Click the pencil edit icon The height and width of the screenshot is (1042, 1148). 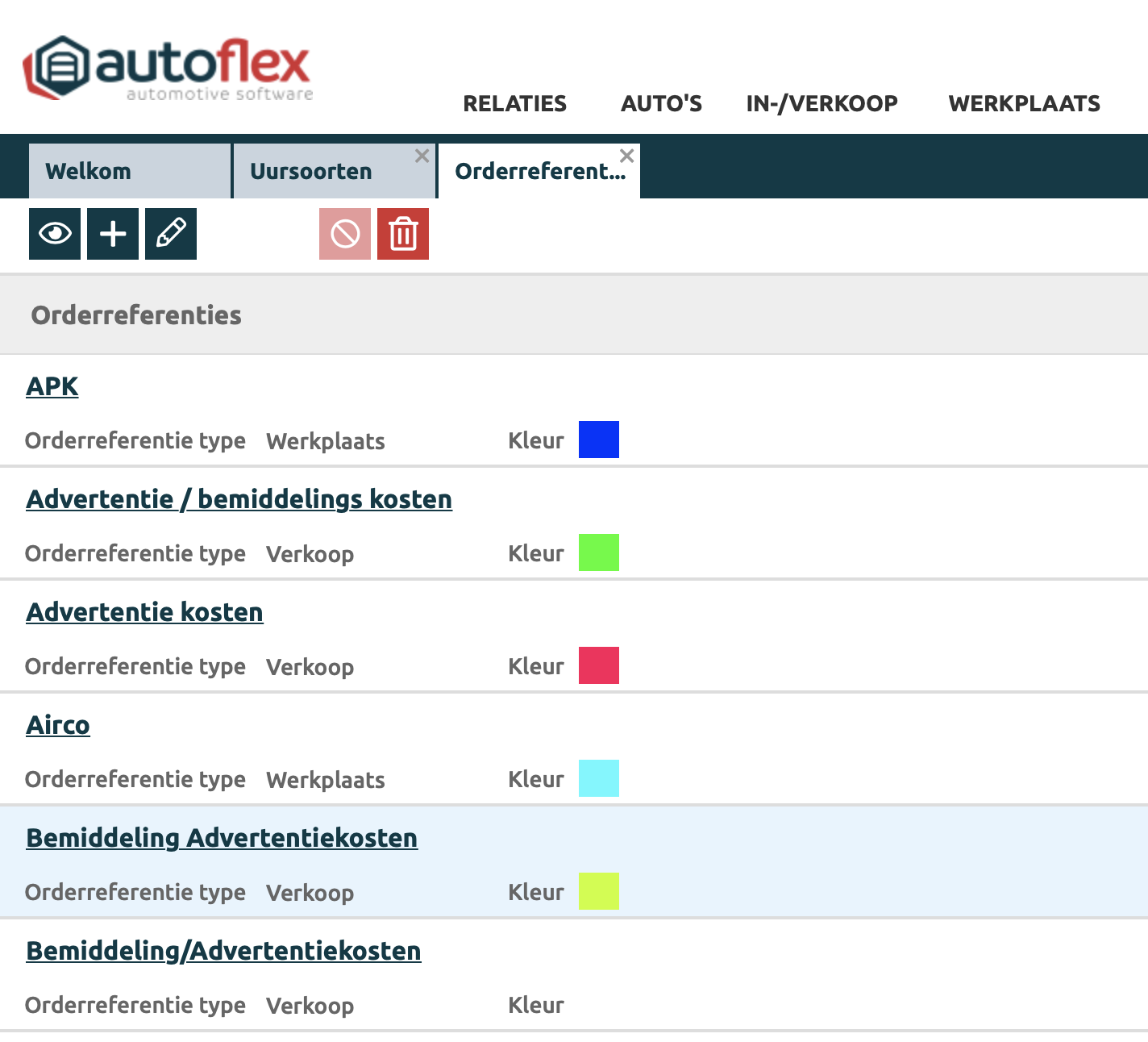171,234
